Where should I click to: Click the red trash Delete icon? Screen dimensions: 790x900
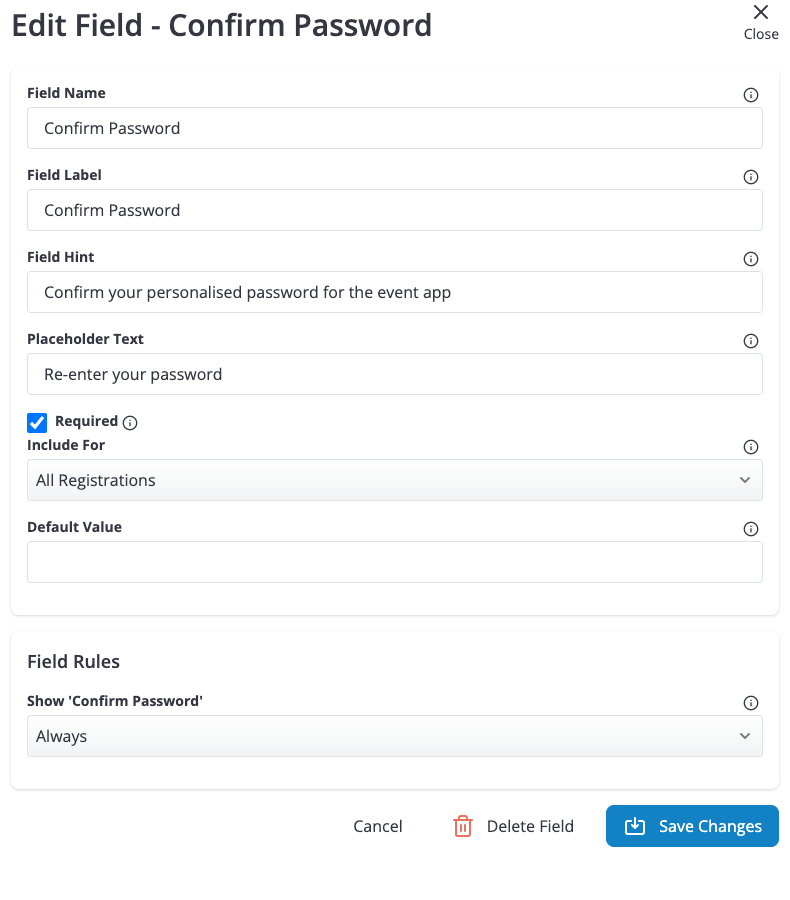coord(463,826)
